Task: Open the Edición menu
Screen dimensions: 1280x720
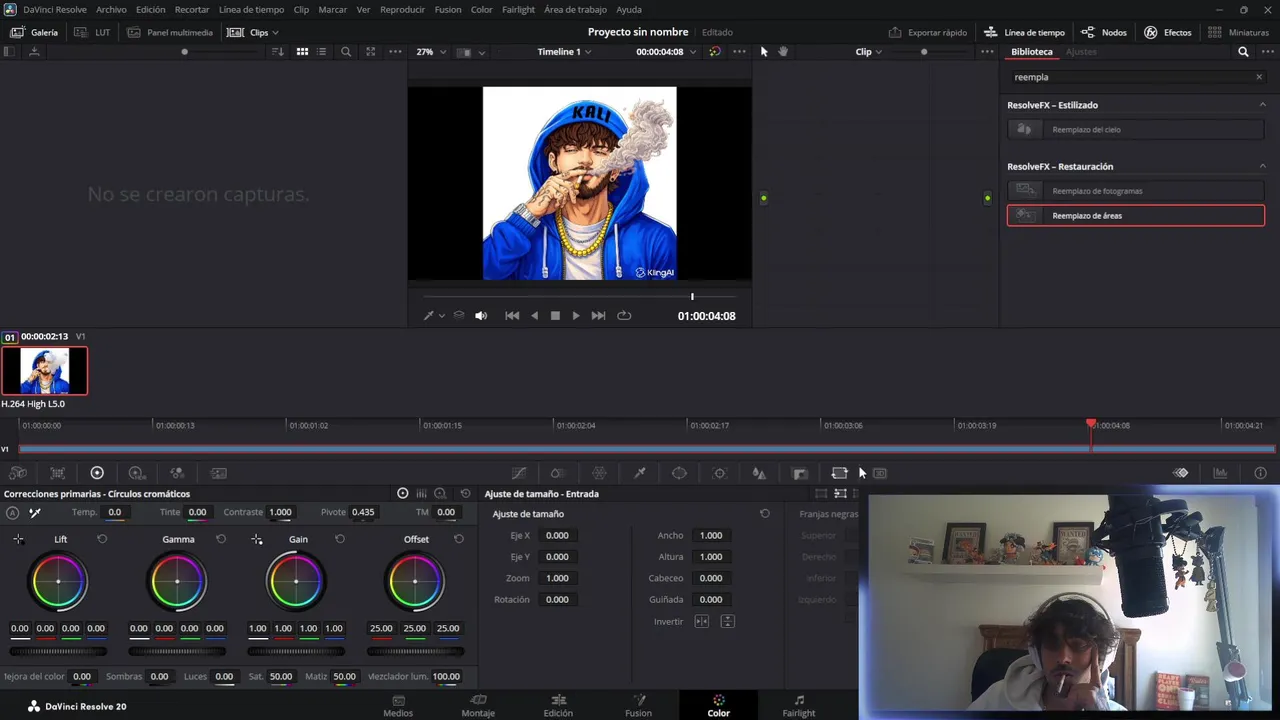Action: (x=150, y=9)
